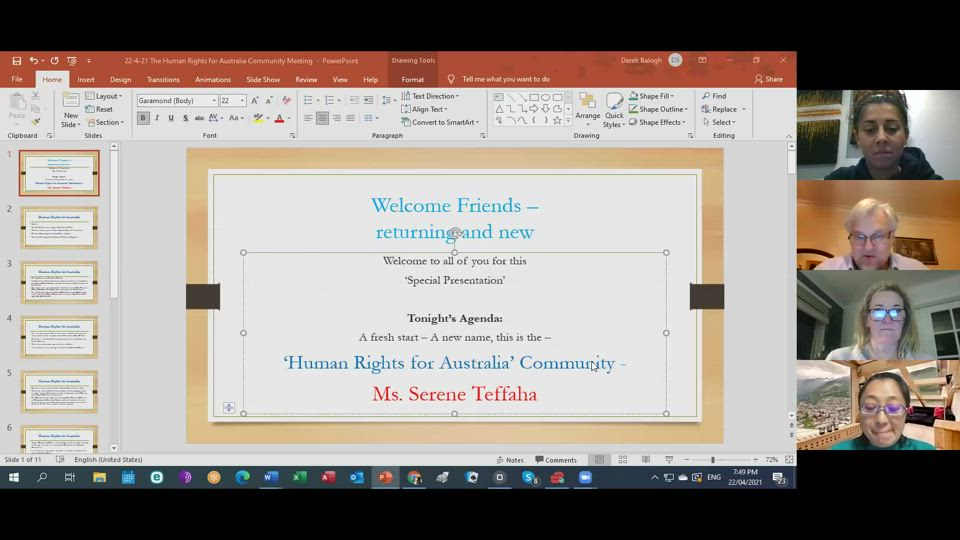Toggle Italic formatting
This screenshot has width=960, height=540.
click(157, 118)
